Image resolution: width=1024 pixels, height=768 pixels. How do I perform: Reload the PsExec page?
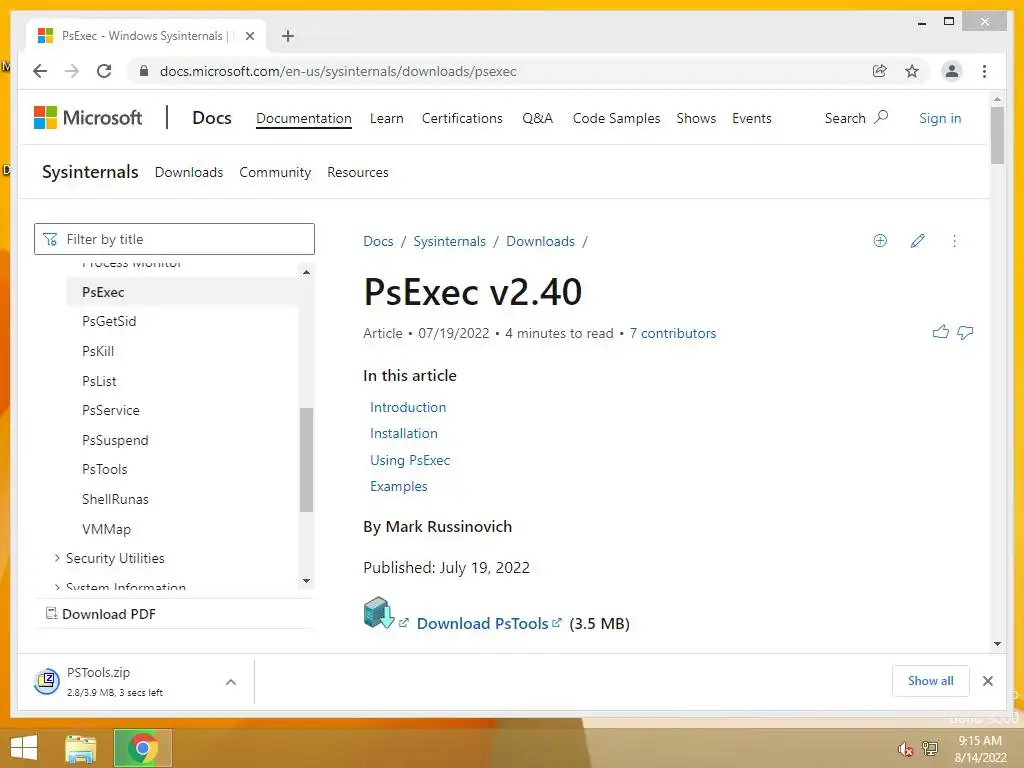point(104,71)
